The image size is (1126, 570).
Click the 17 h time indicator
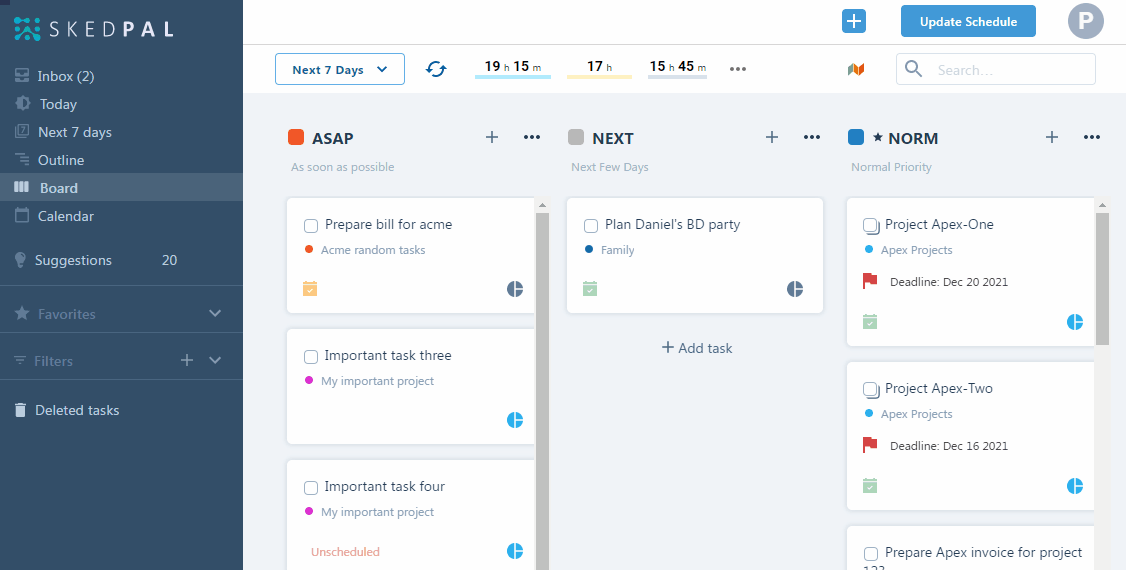click(x=599, y=67)
